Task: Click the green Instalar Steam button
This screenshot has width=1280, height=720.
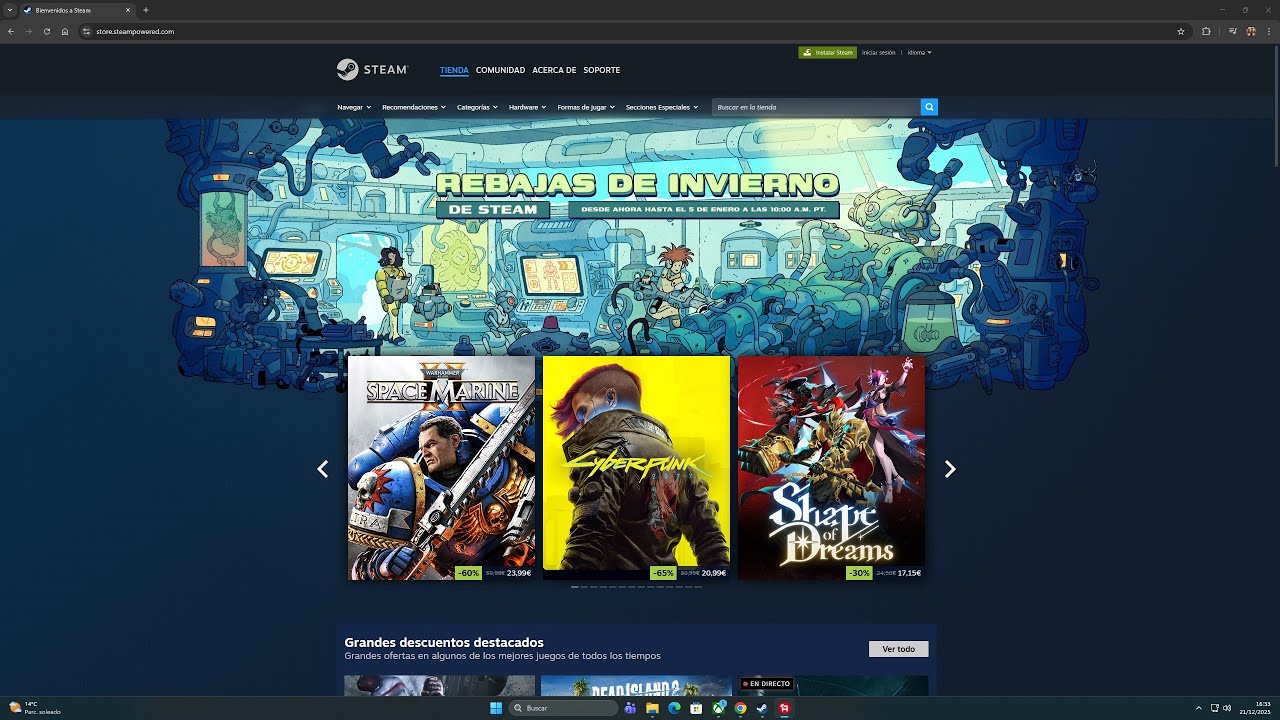Action: 827,52
